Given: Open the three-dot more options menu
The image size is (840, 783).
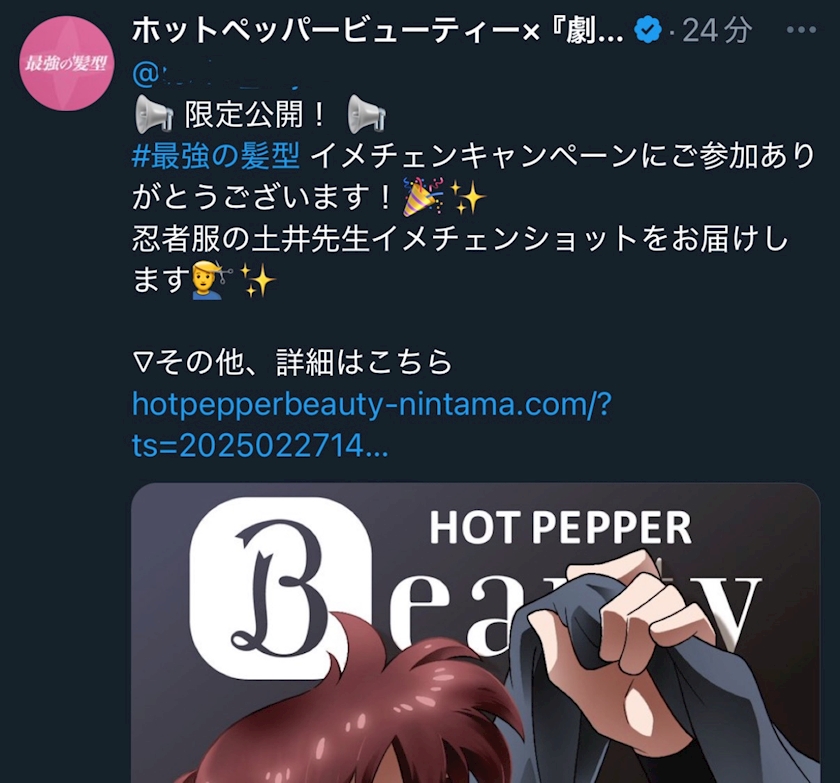Looking at the screenshot, I should coord(801,30).
